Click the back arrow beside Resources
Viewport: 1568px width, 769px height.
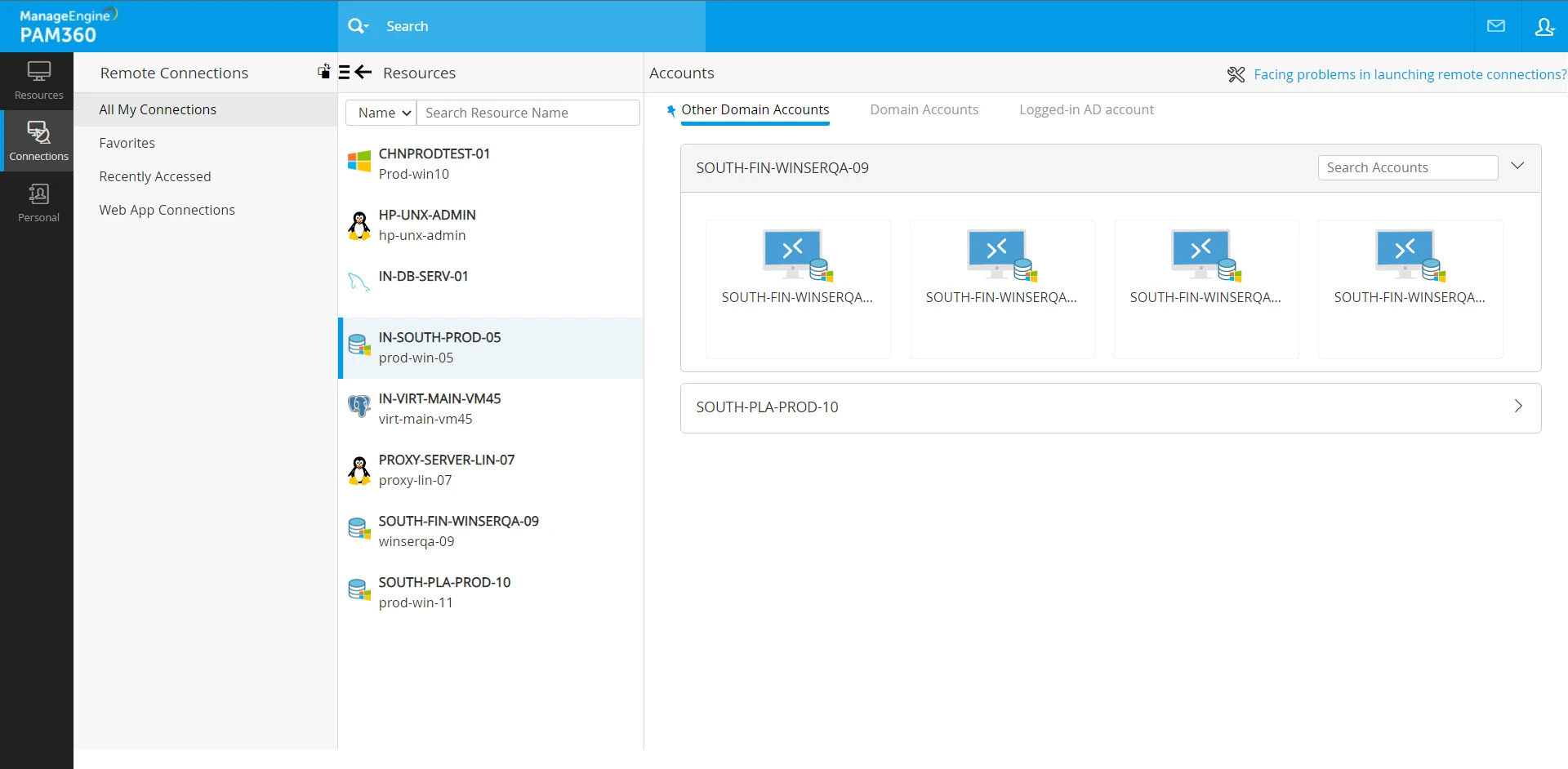tap(363, 73)
